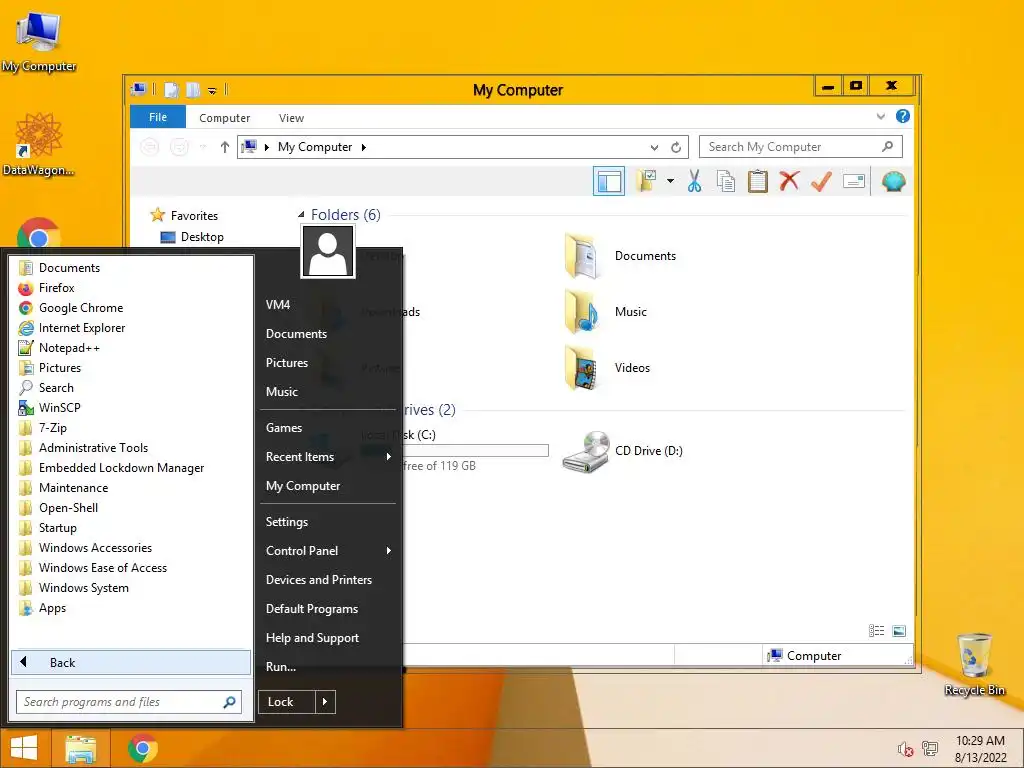Expand the Recent Items submenu
The width and height of the screenshot is (1024, 768).
(x=328, y=456)
